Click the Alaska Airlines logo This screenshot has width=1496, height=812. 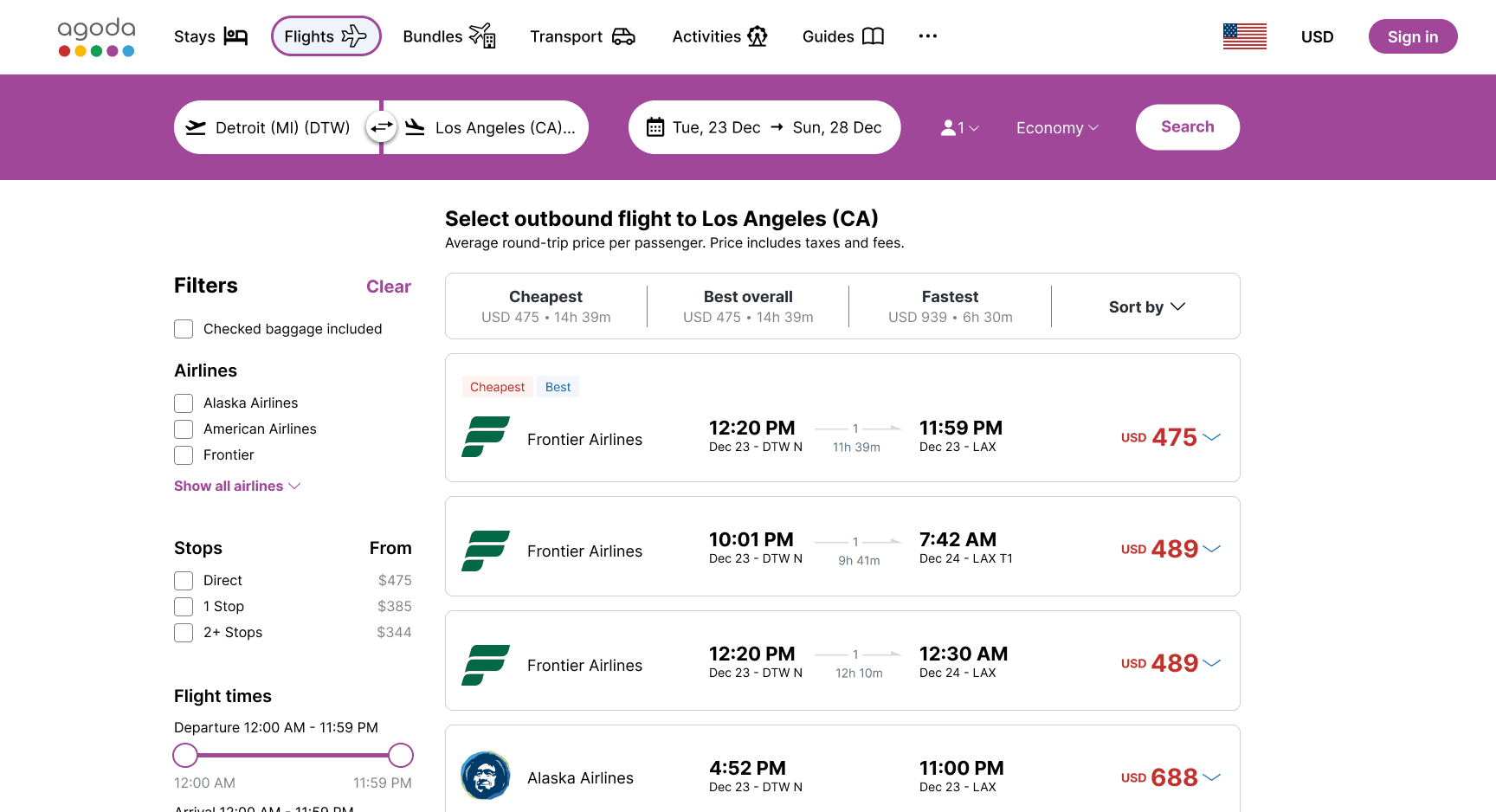pyautogui.click(x=486, y=776)
